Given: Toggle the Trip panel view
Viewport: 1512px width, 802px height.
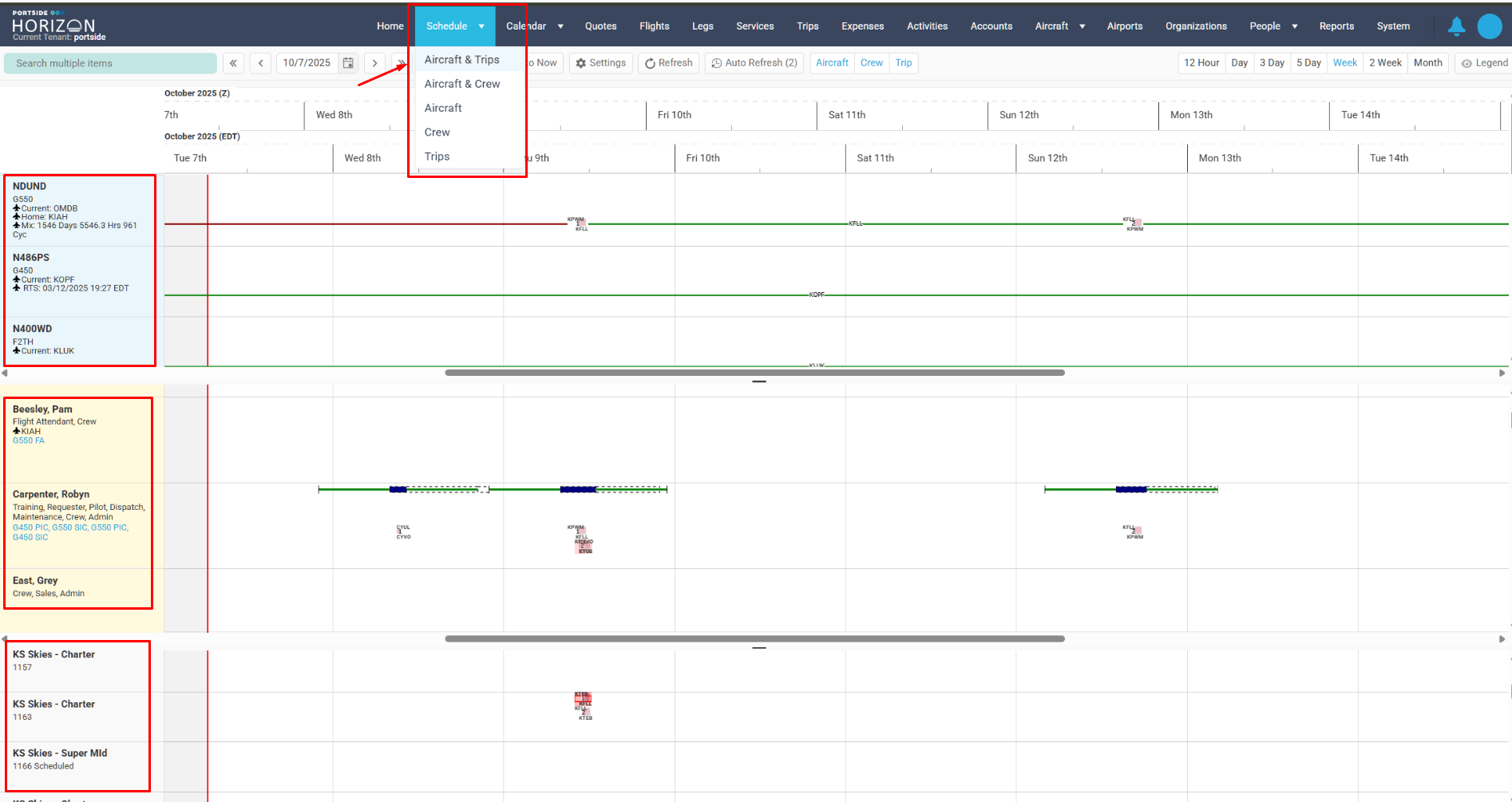Looking at the screenshot, I should click(x=903, y=63).
